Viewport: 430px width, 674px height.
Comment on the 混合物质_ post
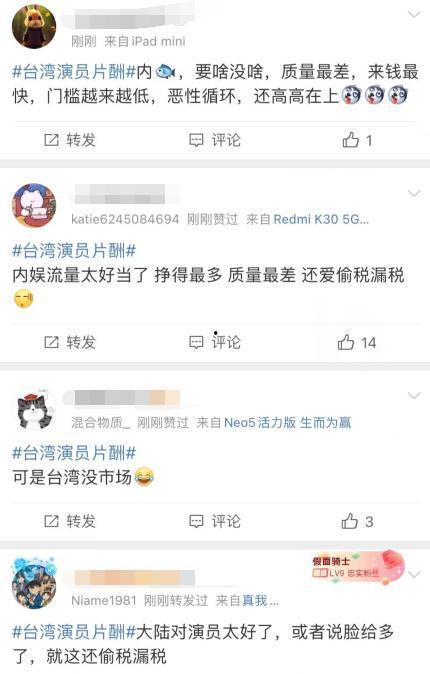coord(215,521)
